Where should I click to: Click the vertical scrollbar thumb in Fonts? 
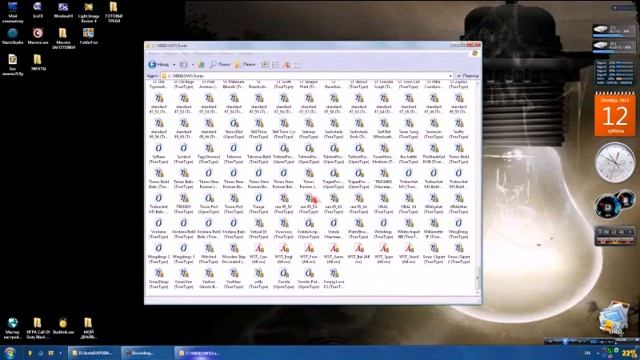[x=478, y=278]
